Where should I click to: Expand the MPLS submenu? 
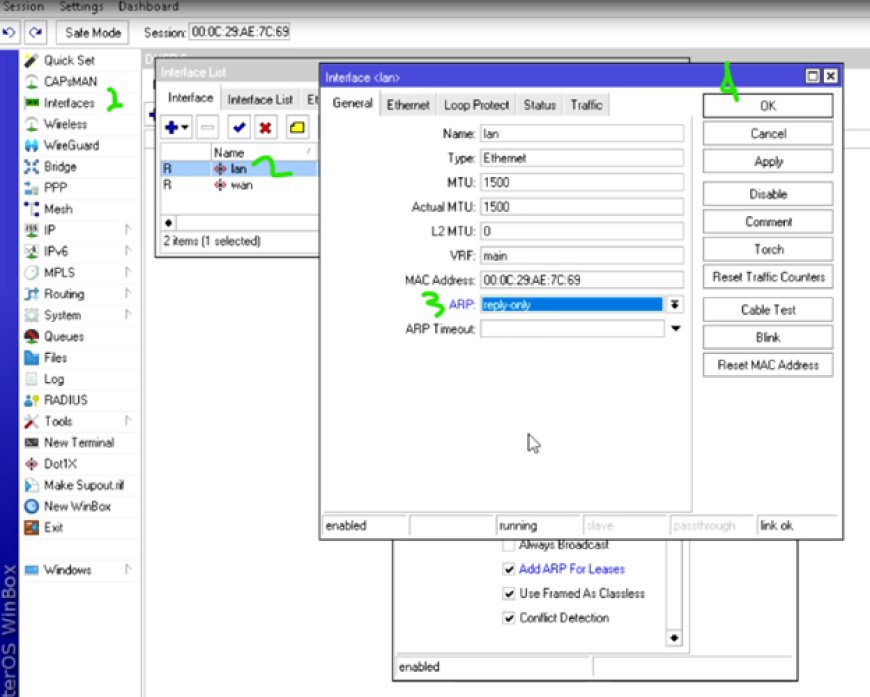pos(128,272)
